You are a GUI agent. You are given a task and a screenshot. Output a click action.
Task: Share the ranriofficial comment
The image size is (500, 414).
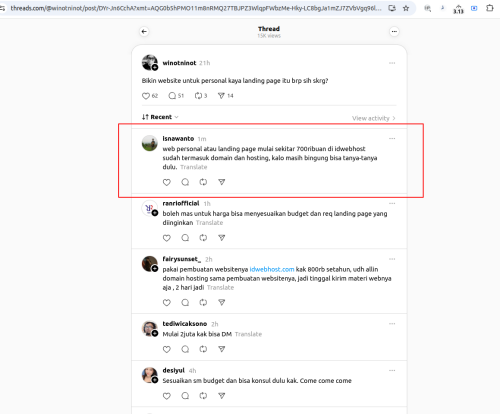coord(222,238)
